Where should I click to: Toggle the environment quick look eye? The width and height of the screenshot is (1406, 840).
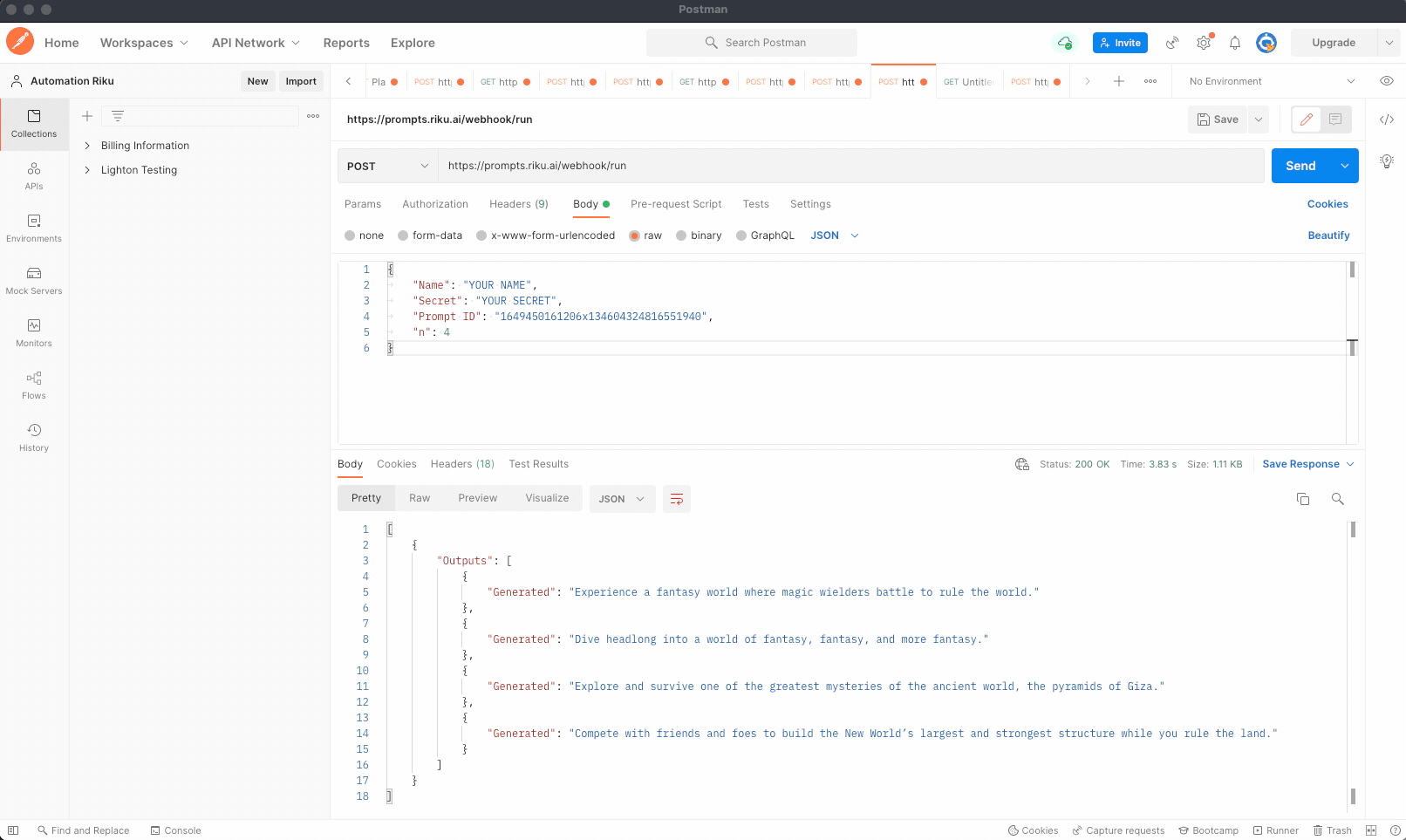pyautogui.click(x=1387, y=81)
